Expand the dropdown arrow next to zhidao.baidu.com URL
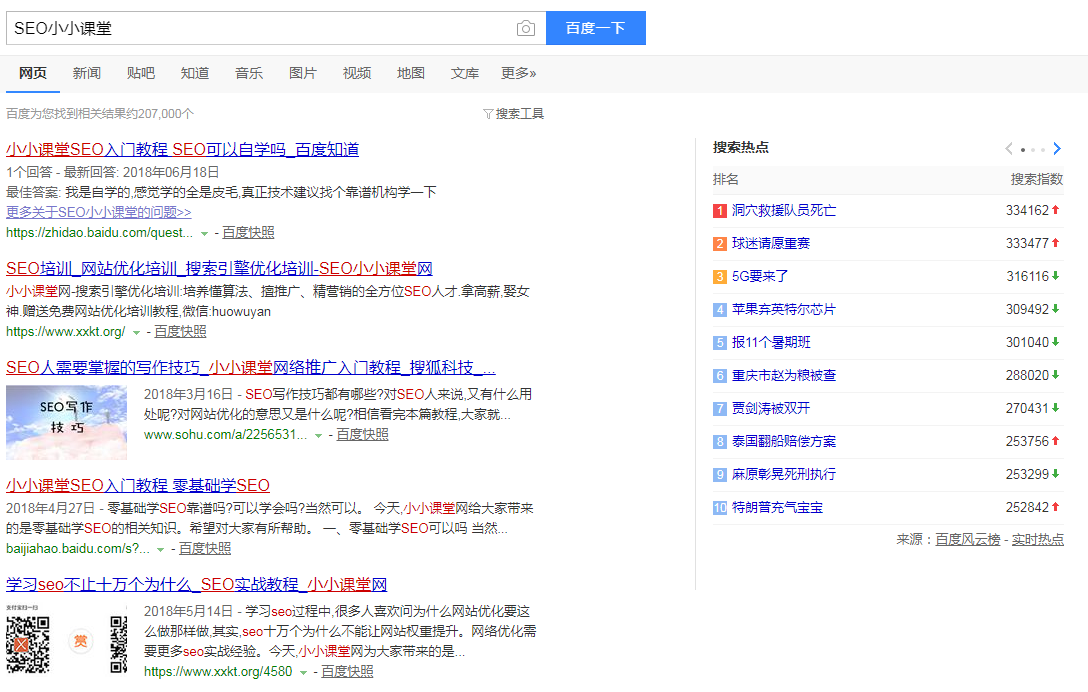1088x692 pixels. (x=204, y=234)
